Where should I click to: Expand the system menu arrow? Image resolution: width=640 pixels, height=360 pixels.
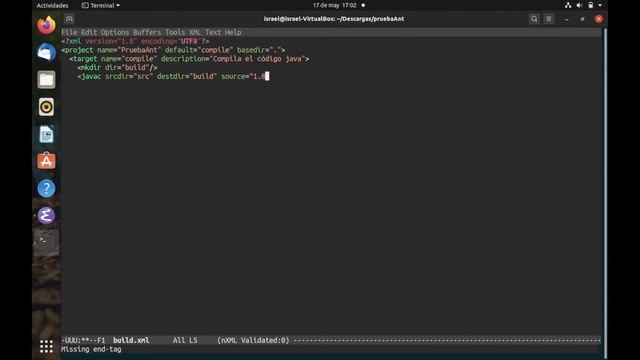coord(600,5)
